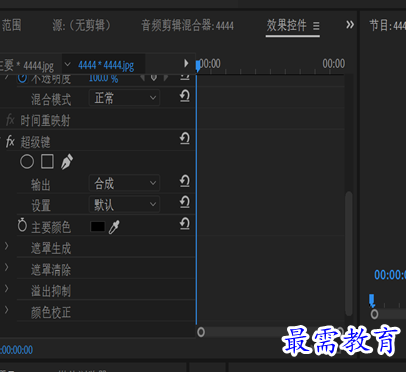Expand 溢出抑制 group

[x=6, y=289]
